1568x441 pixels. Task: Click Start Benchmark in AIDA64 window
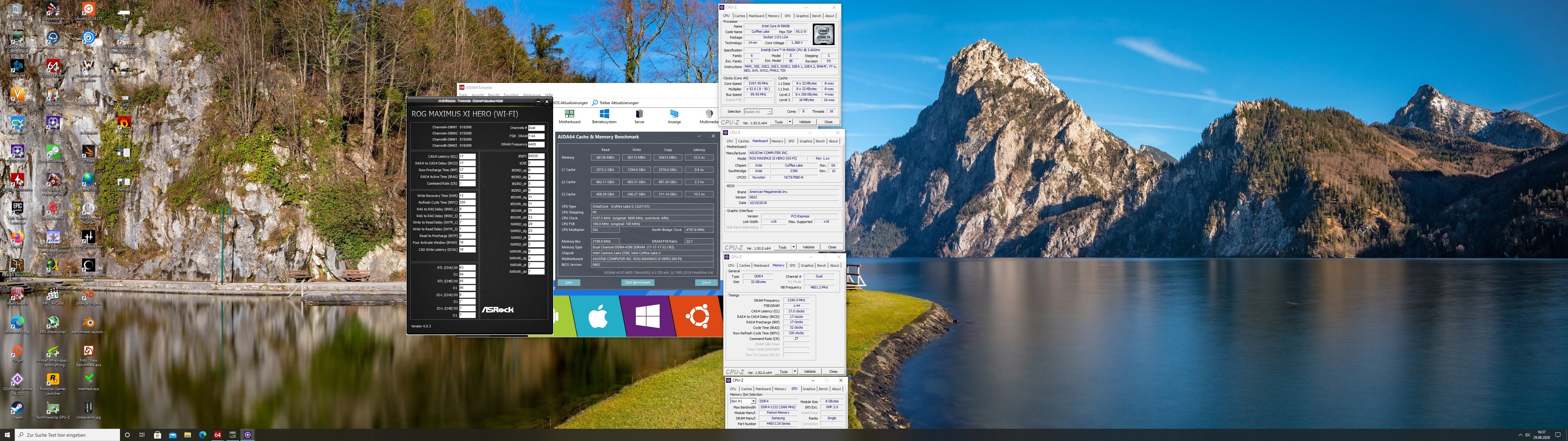637,283
